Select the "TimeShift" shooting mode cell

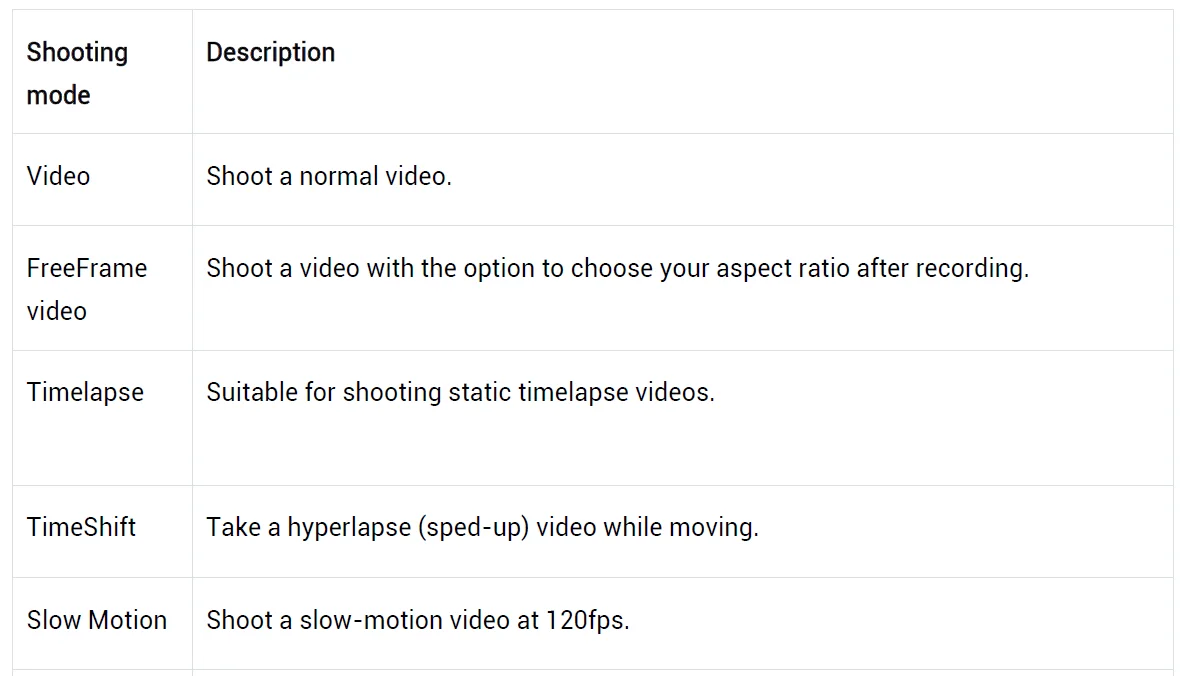pos(81,527)
